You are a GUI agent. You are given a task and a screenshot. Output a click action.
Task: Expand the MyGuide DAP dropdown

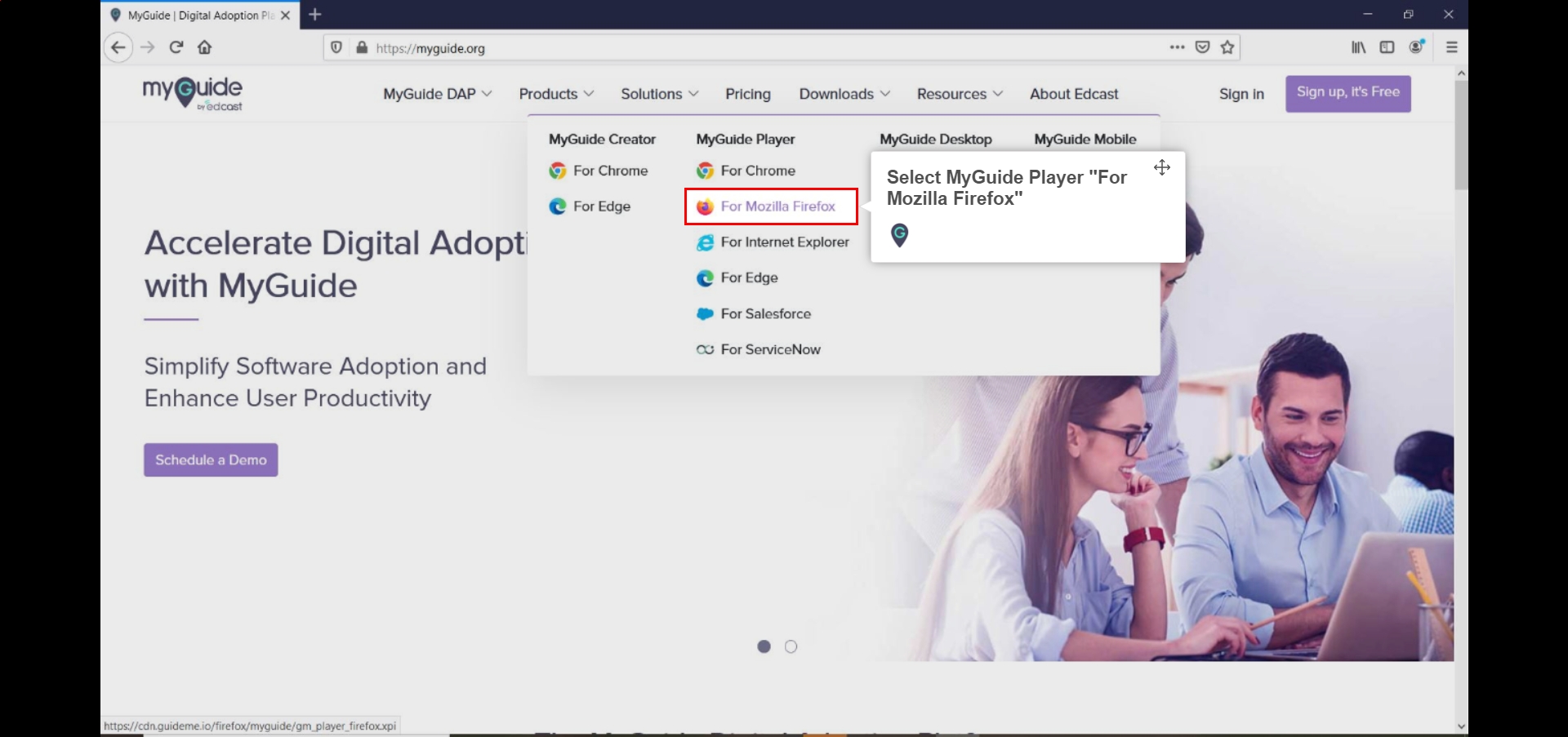pos(438,94)
